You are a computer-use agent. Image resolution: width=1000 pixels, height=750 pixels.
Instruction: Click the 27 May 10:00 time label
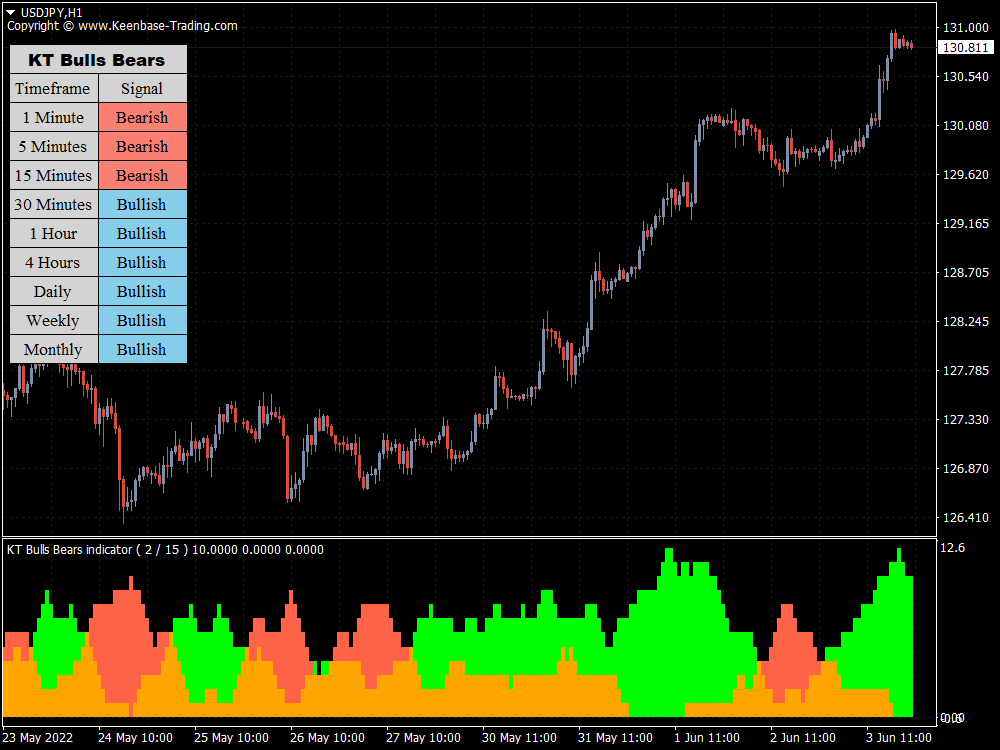(423, 738)
